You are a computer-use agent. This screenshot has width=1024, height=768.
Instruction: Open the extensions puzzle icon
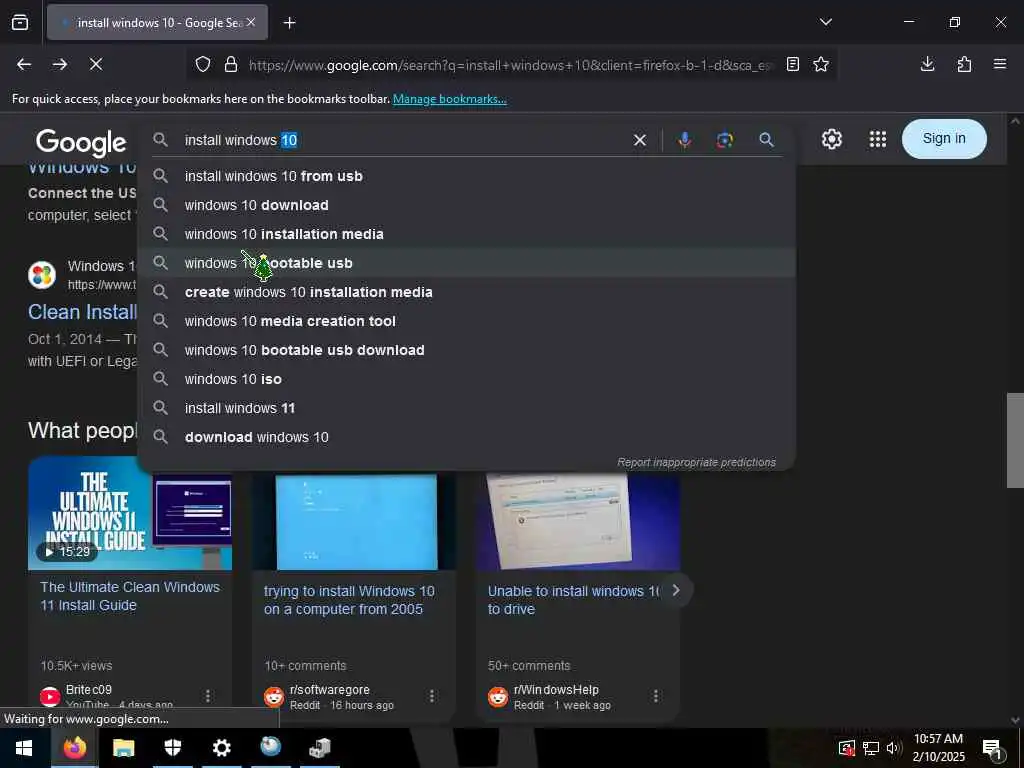click(964, 64)
